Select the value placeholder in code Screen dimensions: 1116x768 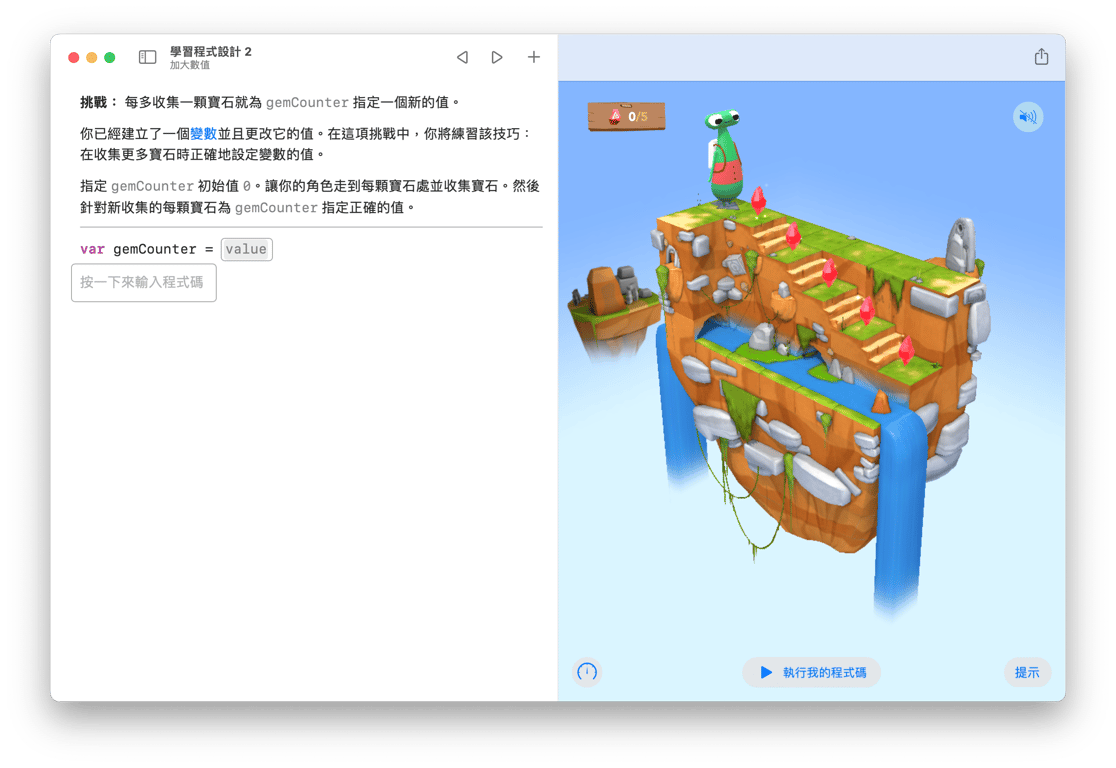click(246, 249)
